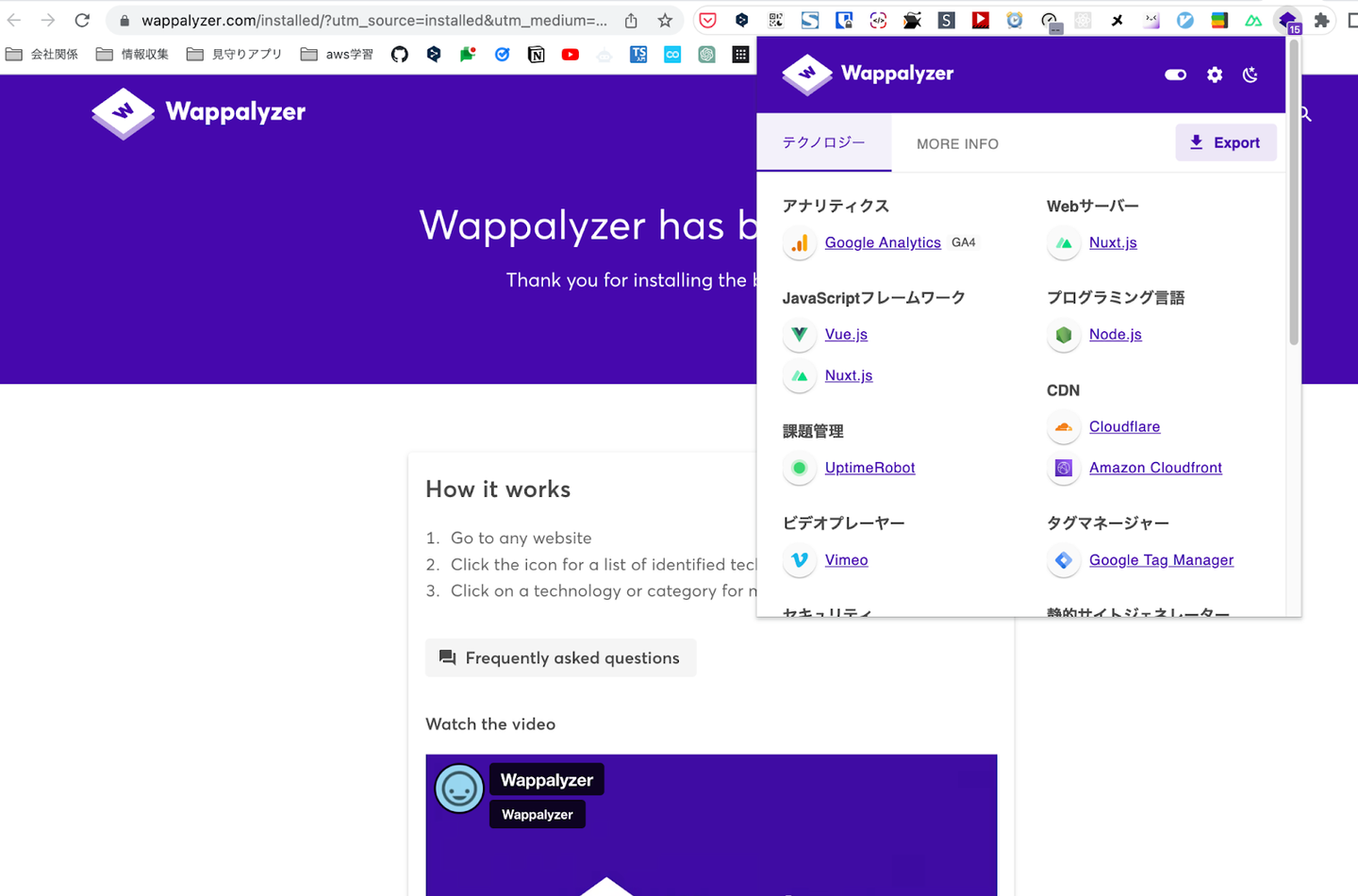The width and height of the screenshot is (1358, 896).
Task: Click the Nuxt green mountain extension icon
Action: [1253, 20]
